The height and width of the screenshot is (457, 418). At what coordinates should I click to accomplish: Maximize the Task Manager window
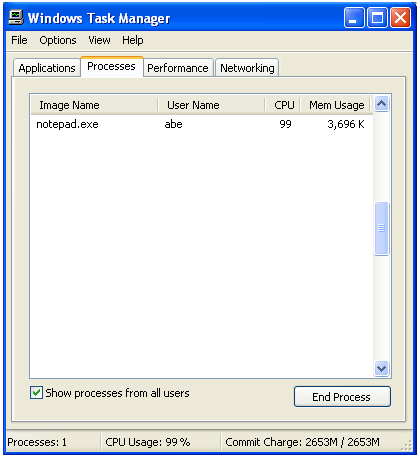[x=377, y=18]
